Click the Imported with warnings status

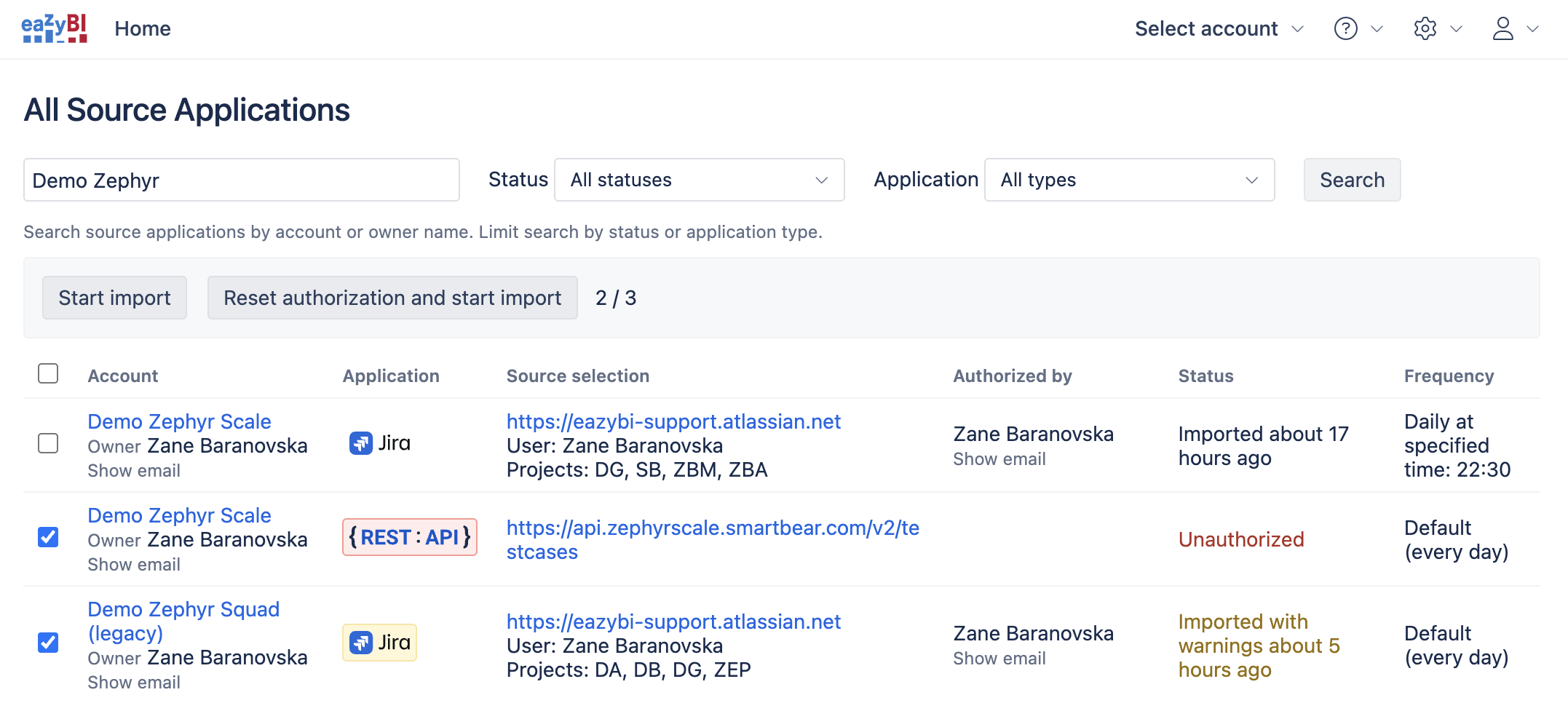coord(1259,646)
